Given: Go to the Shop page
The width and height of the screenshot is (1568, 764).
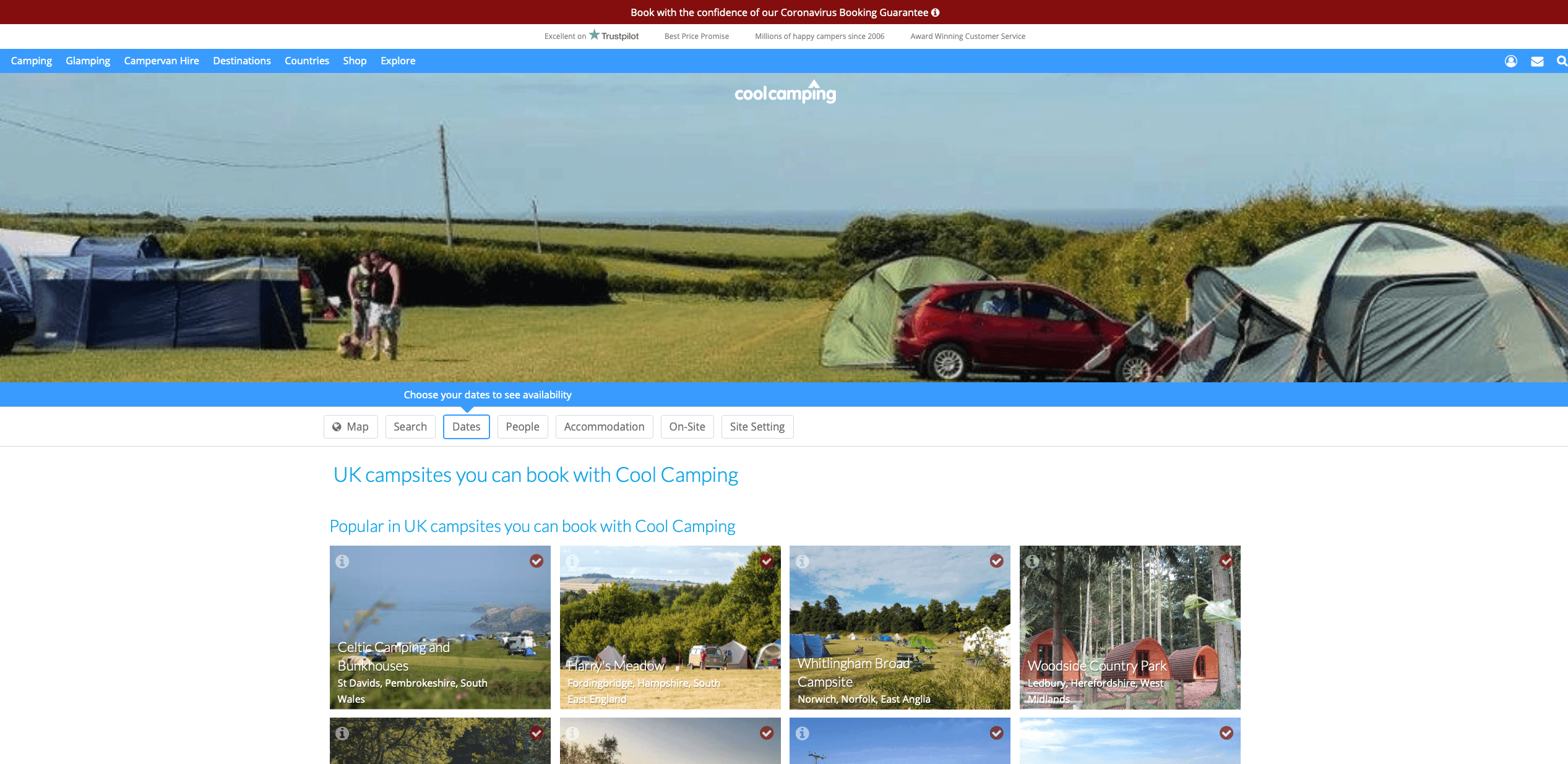Looking at the screenshot, I should click(x=355, y=61).
